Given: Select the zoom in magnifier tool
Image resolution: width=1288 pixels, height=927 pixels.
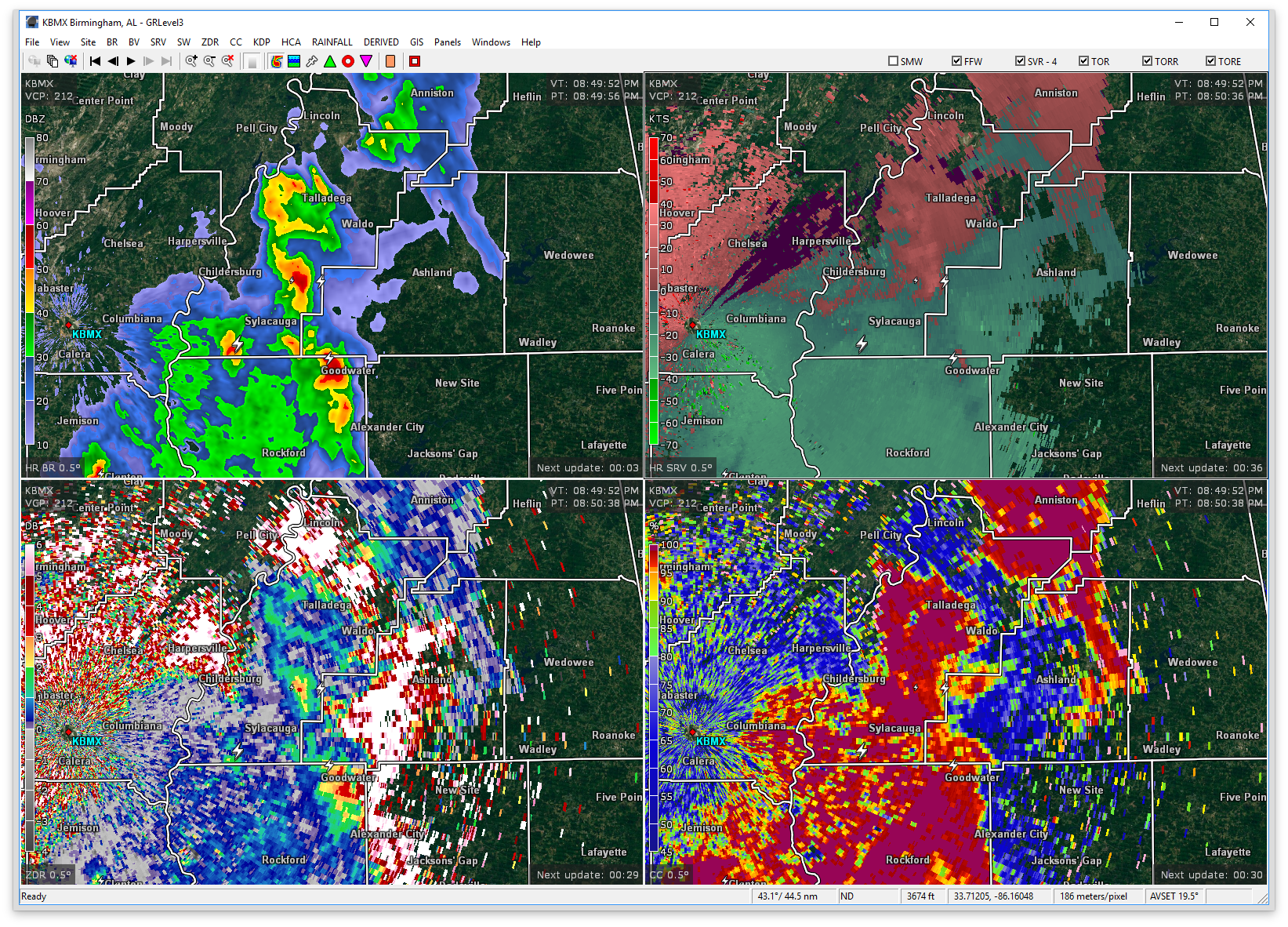Looking at the screenshot, I should click(x=190, y=60).
